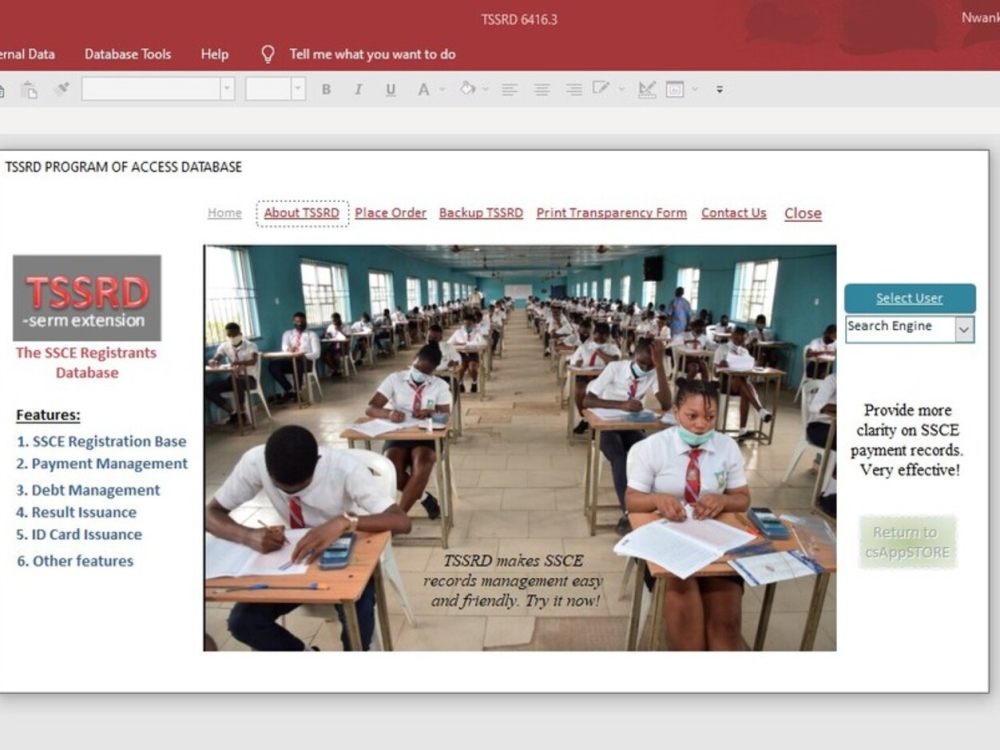Open the Help ribbon tab
1000x750 pixels.
point(214,54)
